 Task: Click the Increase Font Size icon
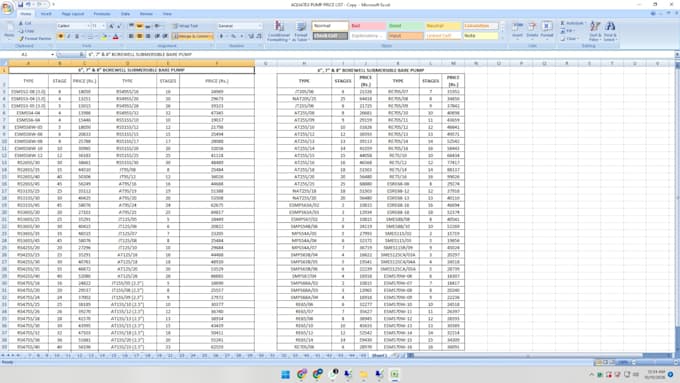[111, 26]
